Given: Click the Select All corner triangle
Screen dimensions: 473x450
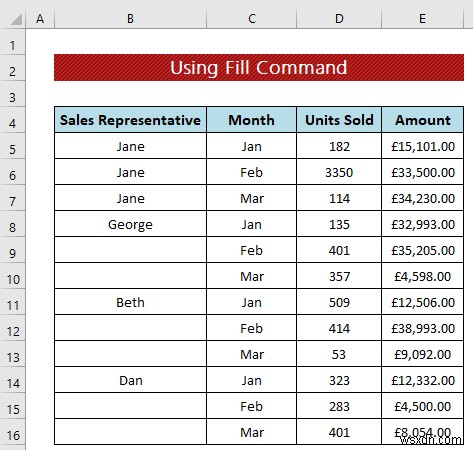Looking at the screenshot, I should pyautogui.click(x=16, y=19).
